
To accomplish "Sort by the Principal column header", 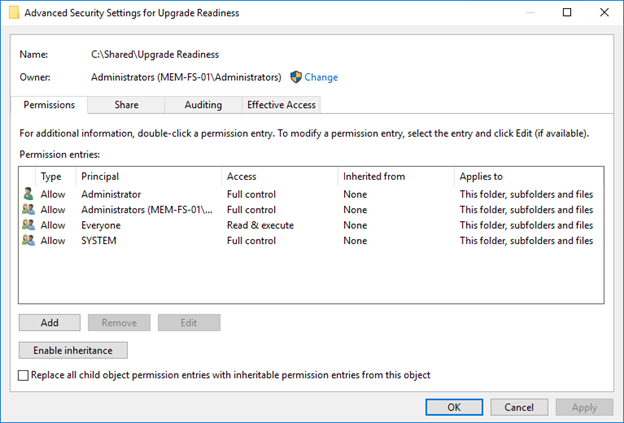I will [148, 176].
